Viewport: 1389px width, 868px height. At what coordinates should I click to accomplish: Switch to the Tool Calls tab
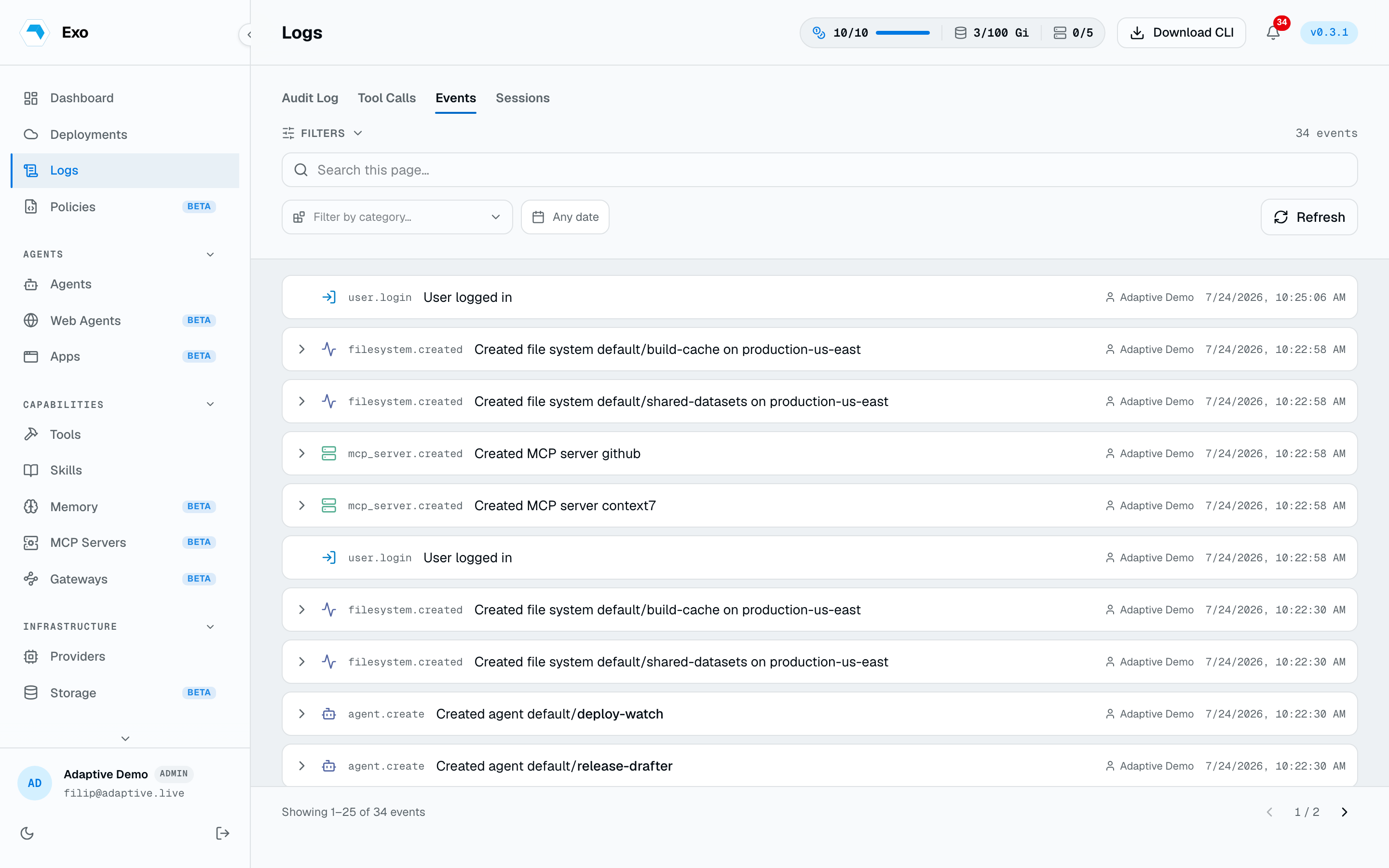[x=387, y=98]
